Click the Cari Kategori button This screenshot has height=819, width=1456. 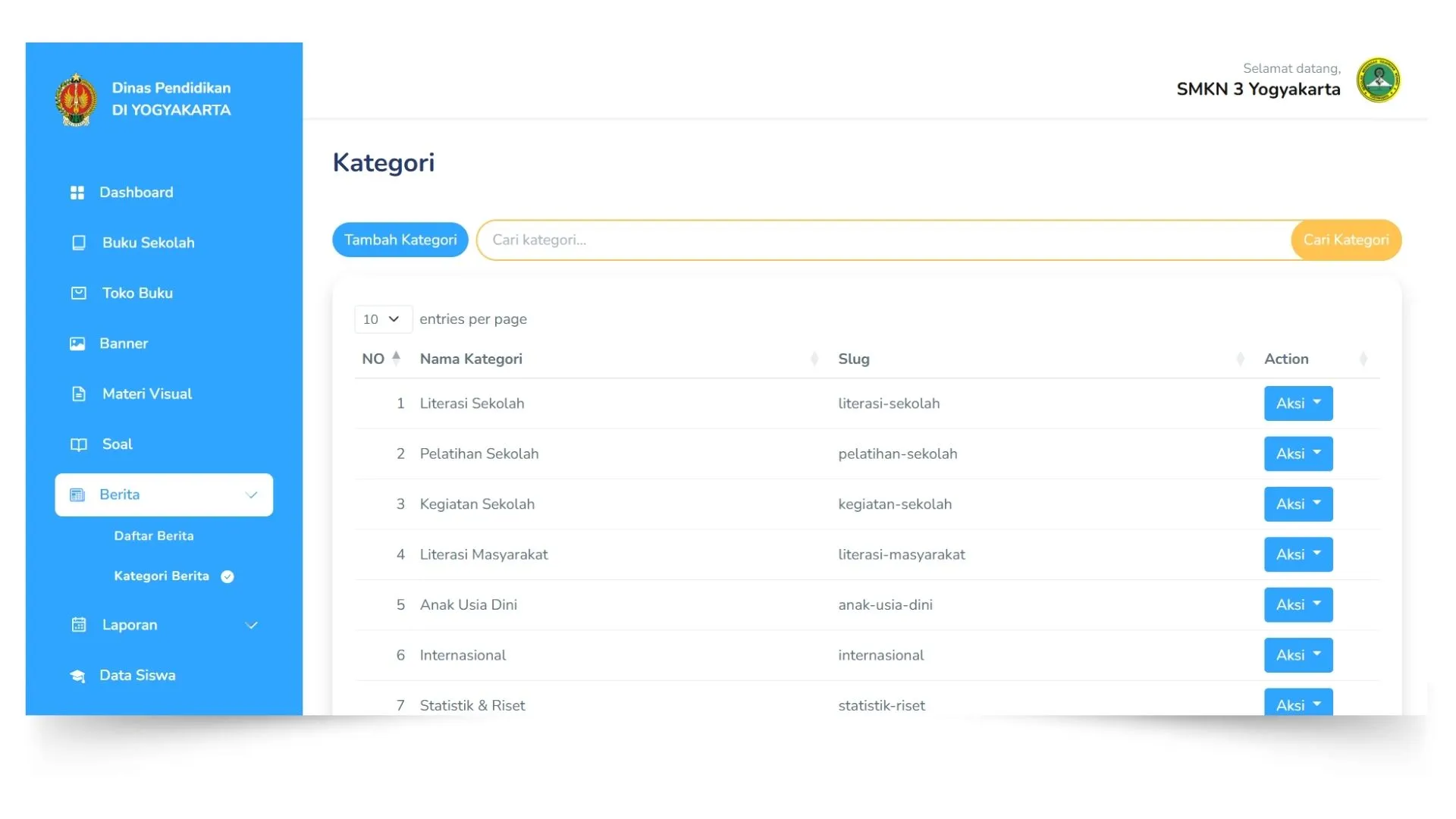(x=1346, y=240)
